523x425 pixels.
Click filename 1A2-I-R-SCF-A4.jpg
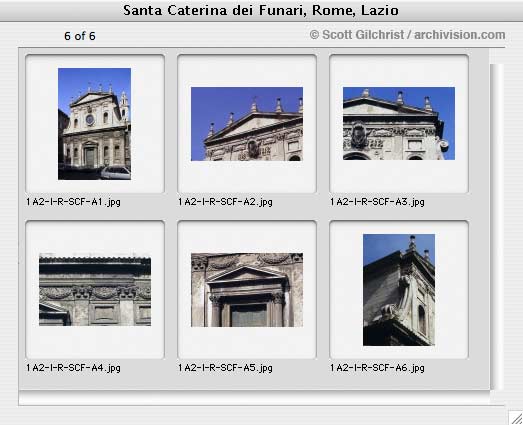(x=73, y=368)
